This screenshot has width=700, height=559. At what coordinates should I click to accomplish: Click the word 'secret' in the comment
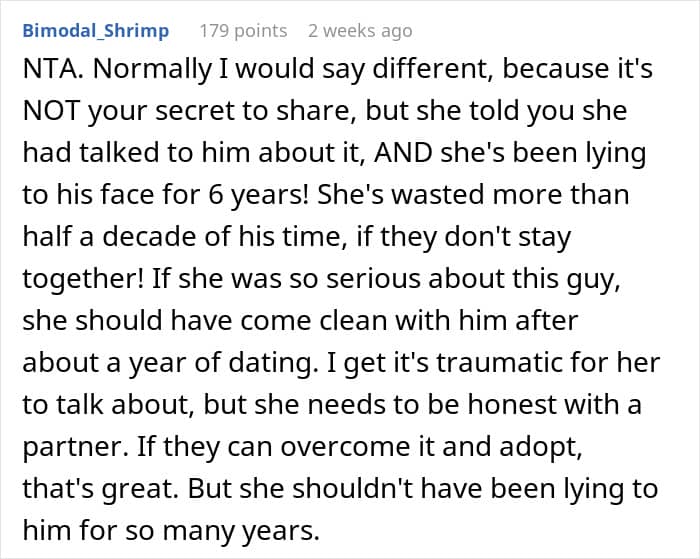195,111
